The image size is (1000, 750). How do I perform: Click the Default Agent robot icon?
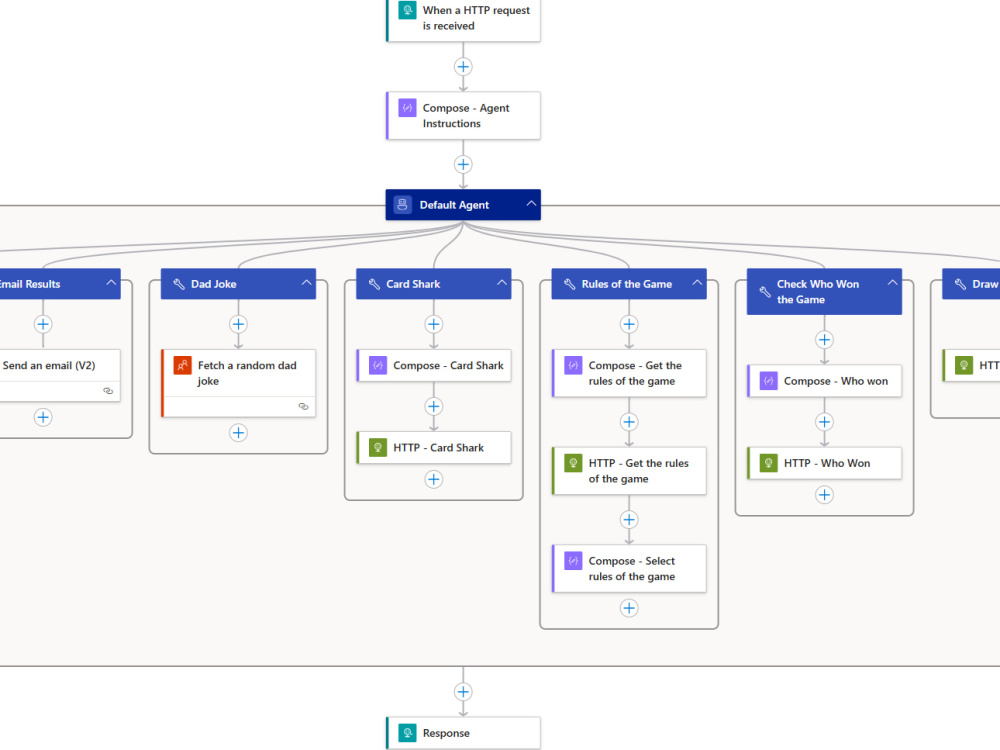coord(402,205)
